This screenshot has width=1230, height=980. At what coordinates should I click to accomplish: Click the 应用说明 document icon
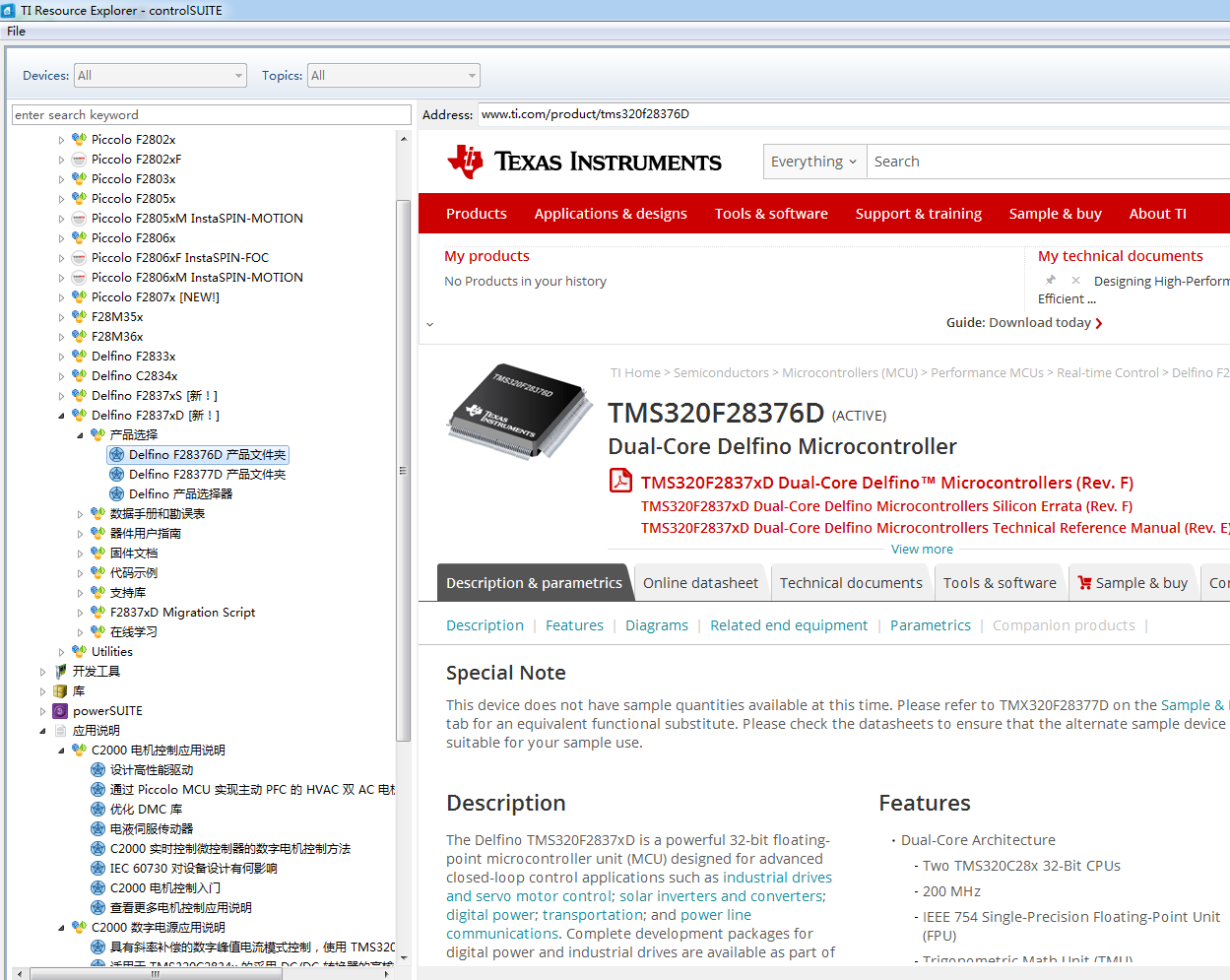[x=60, y=731]
